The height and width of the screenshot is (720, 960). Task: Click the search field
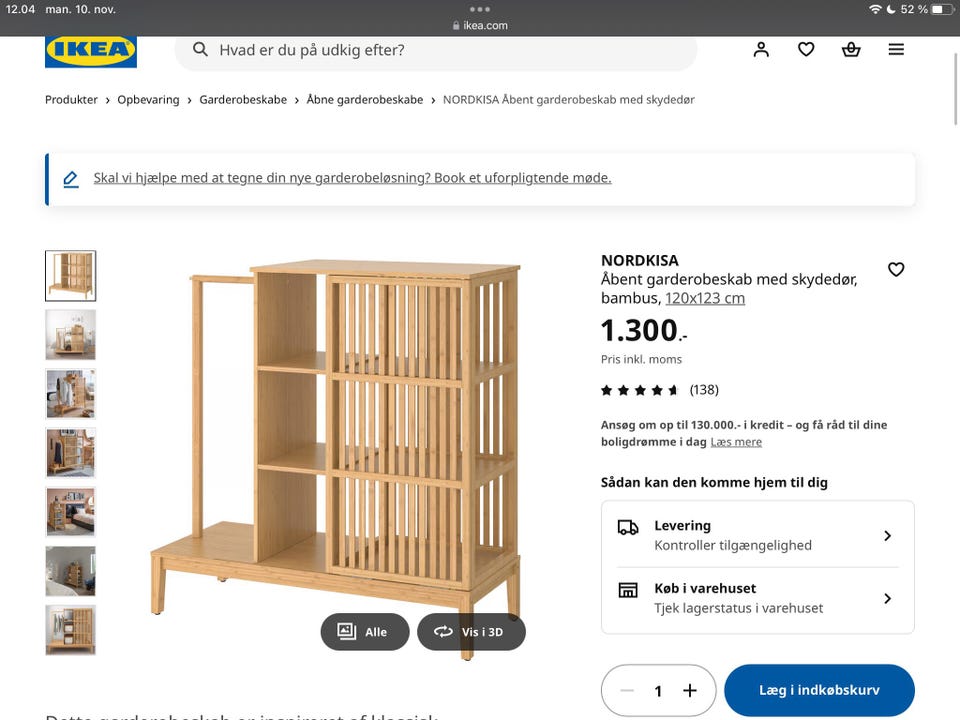[436, 50]
